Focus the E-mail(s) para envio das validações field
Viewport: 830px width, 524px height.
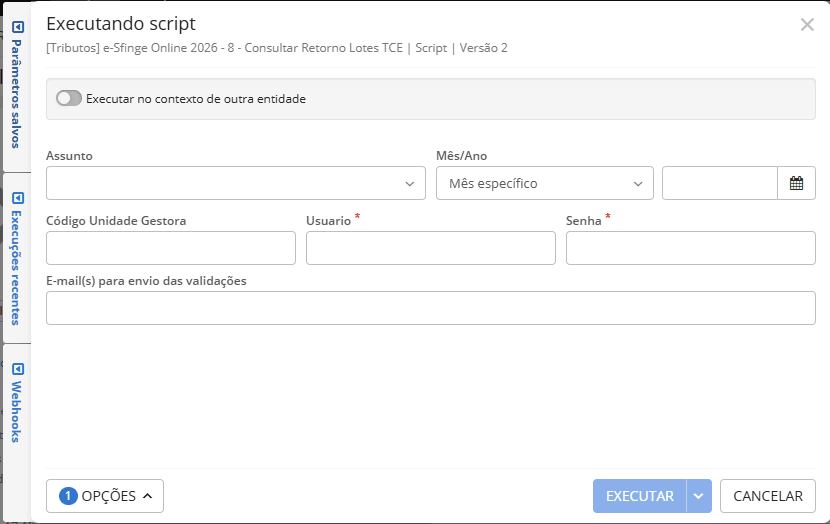(x=430, y=308)
